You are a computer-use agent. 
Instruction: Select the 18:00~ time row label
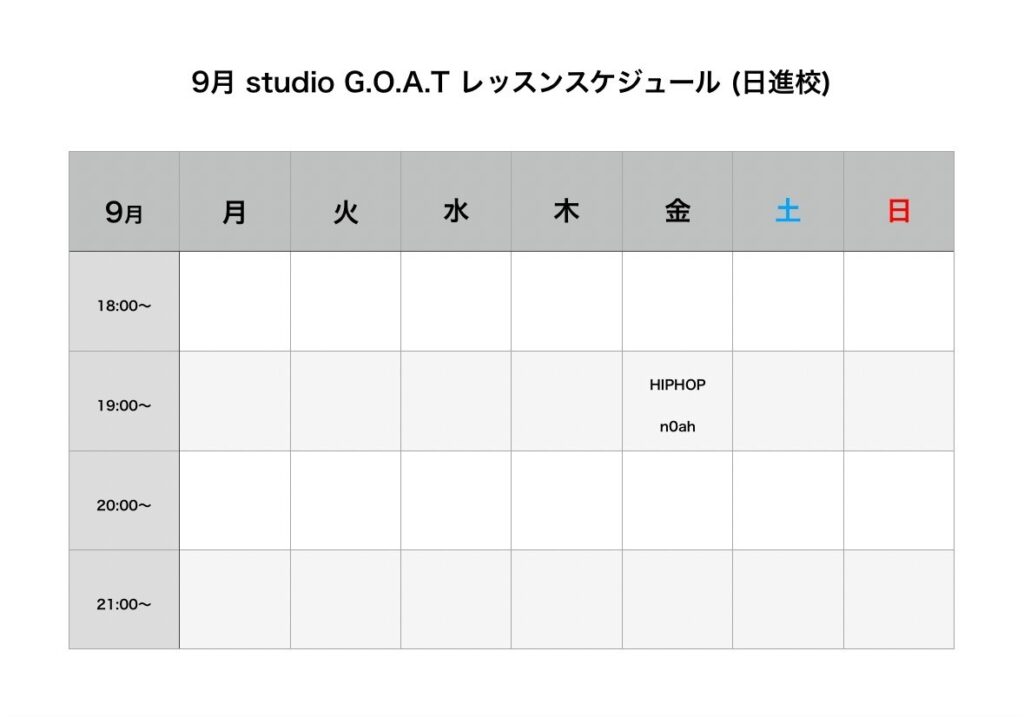[124, 306]
